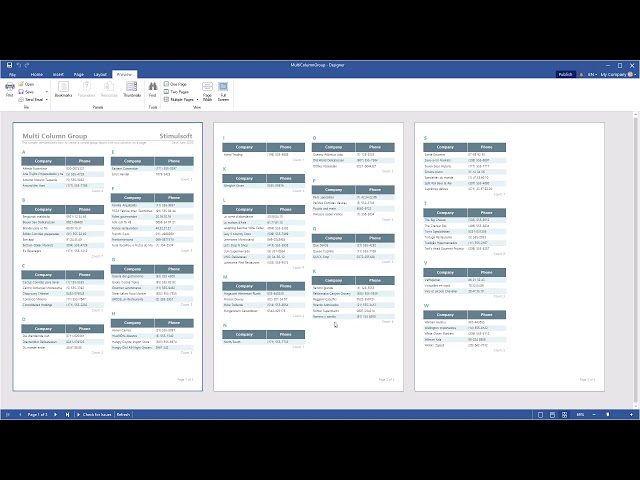
Task: Select the second report page
Action: 309,257
